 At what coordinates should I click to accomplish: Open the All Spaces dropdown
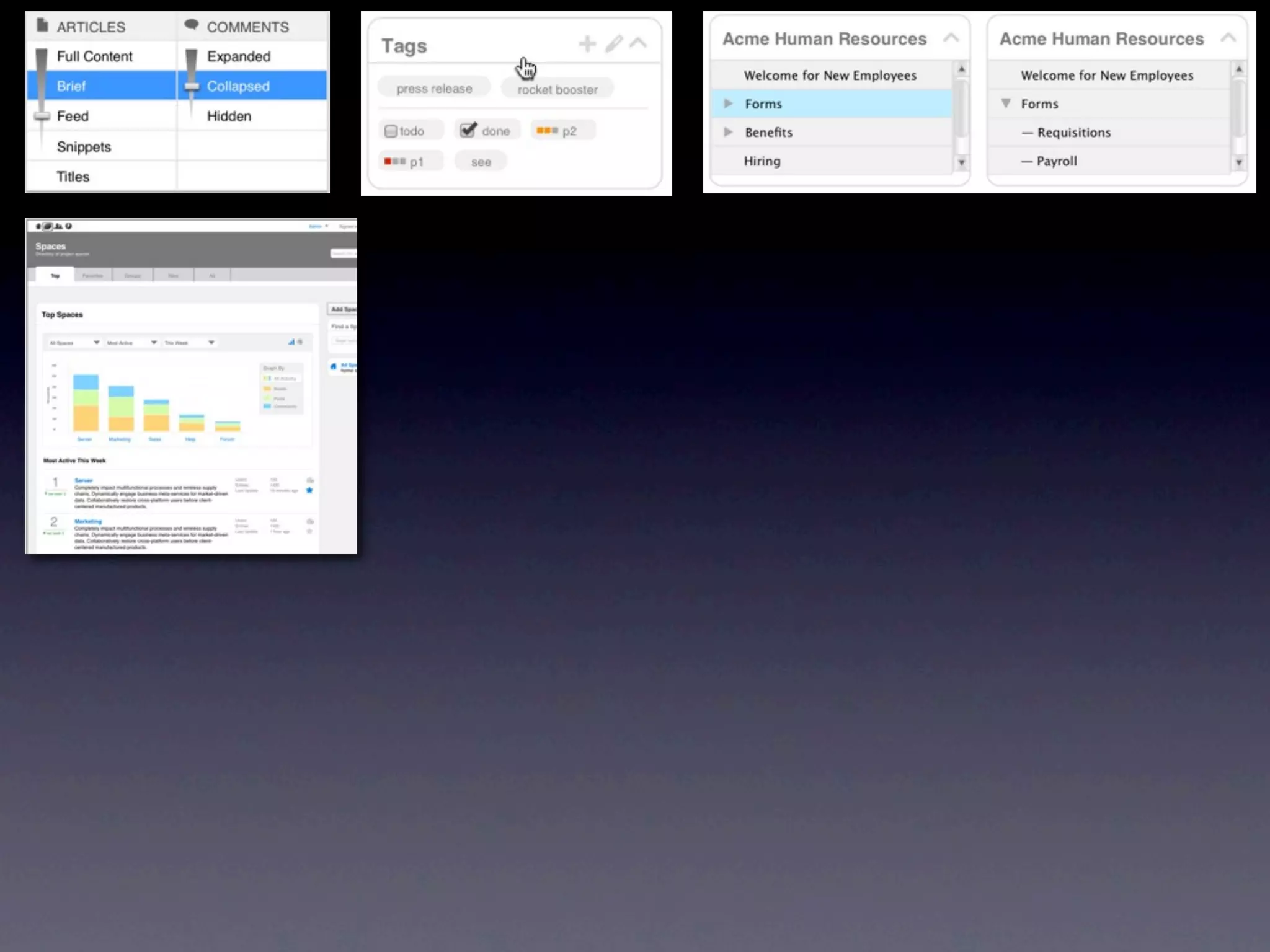pyautogui.click(x=74, y=343)
